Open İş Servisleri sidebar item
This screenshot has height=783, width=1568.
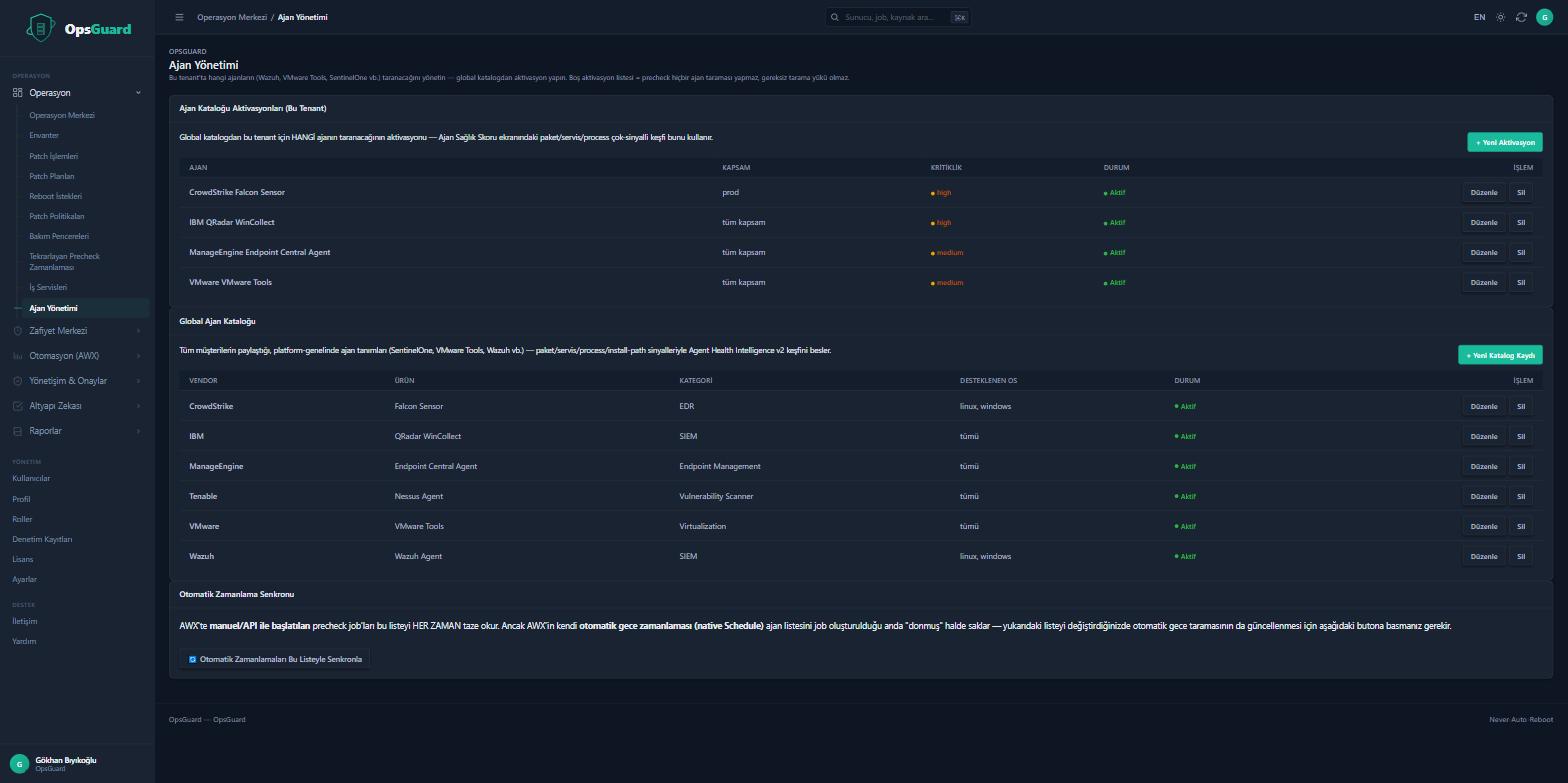(x=48, y=287)
